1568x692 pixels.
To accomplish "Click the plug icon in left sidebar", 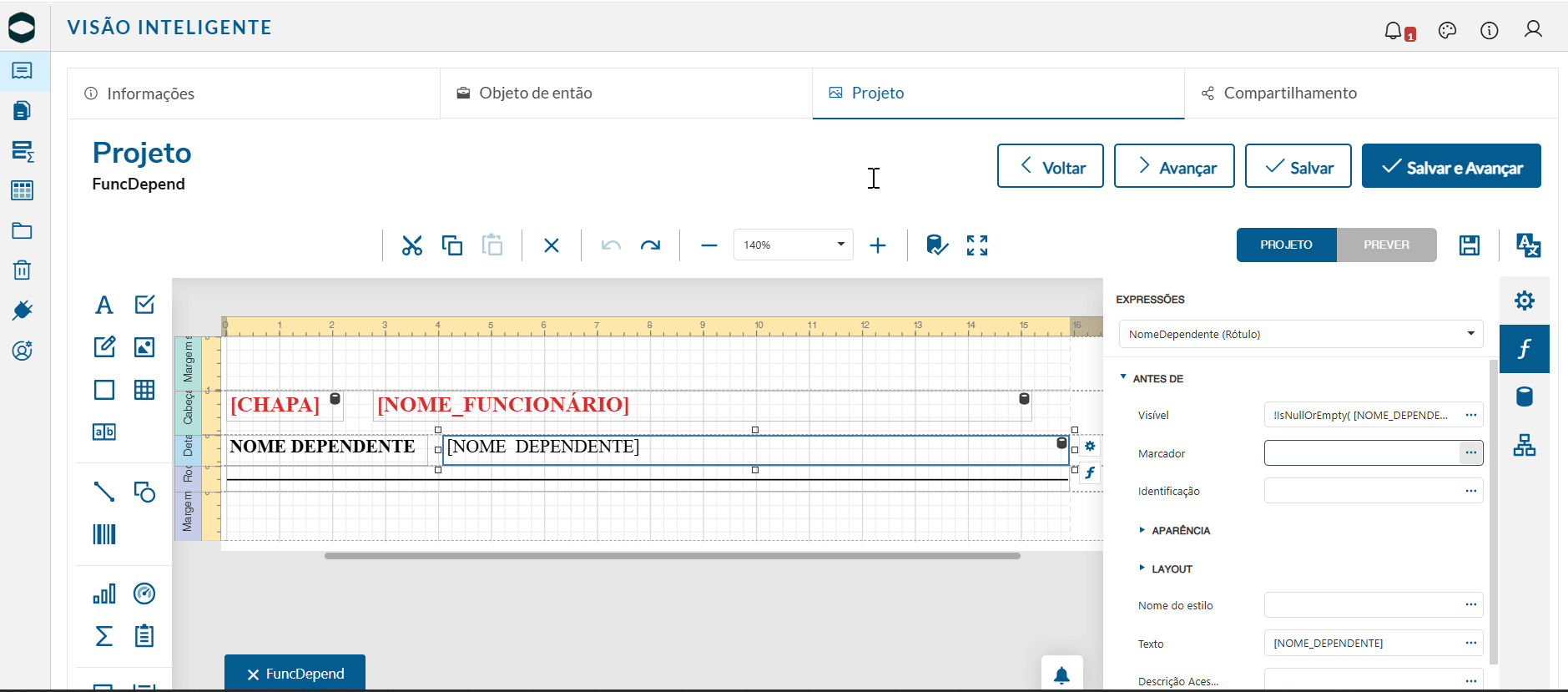I will [x=23, y=311].
